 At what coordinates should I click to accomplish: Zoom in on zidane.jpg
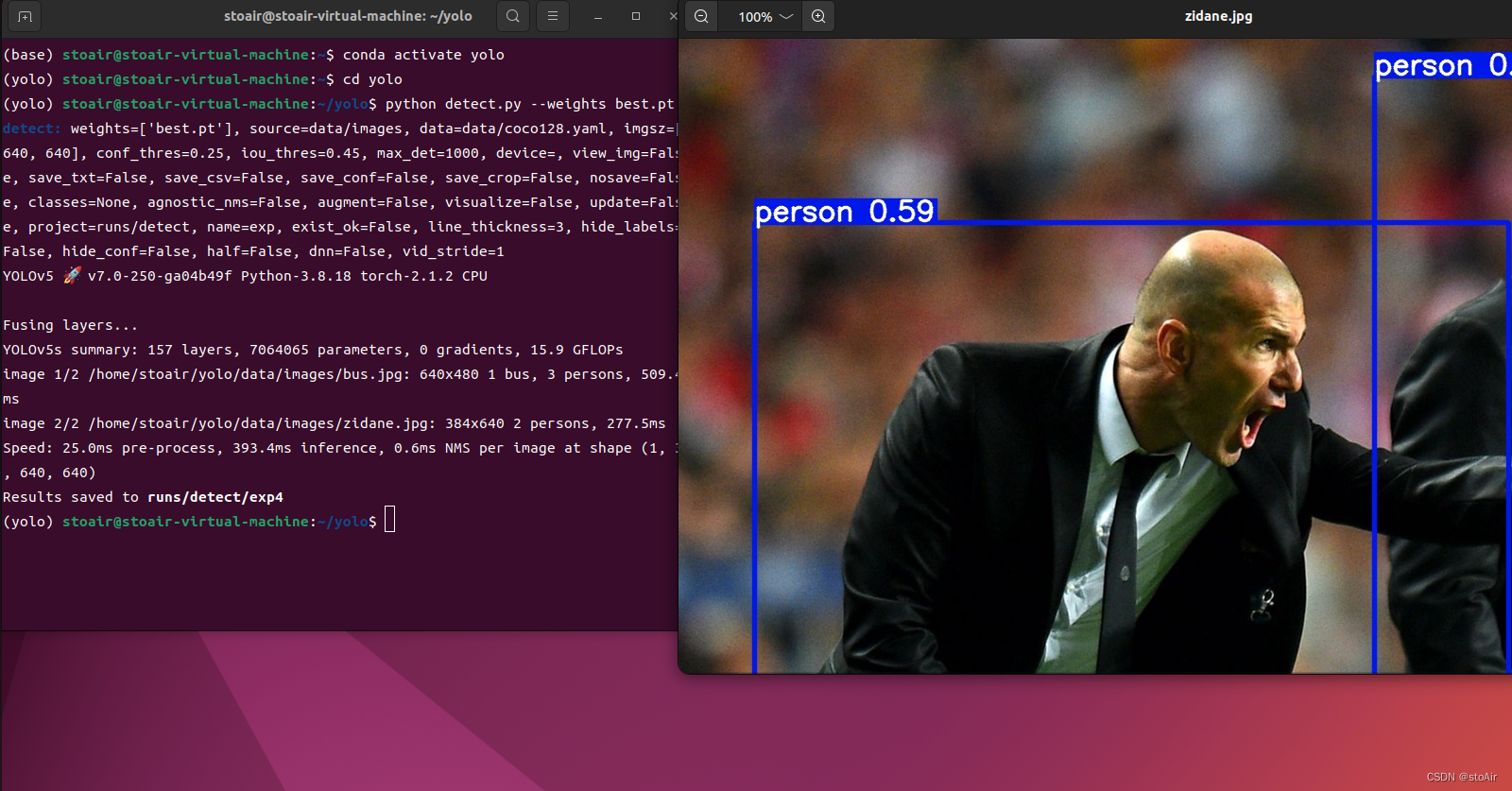point(818,16)
